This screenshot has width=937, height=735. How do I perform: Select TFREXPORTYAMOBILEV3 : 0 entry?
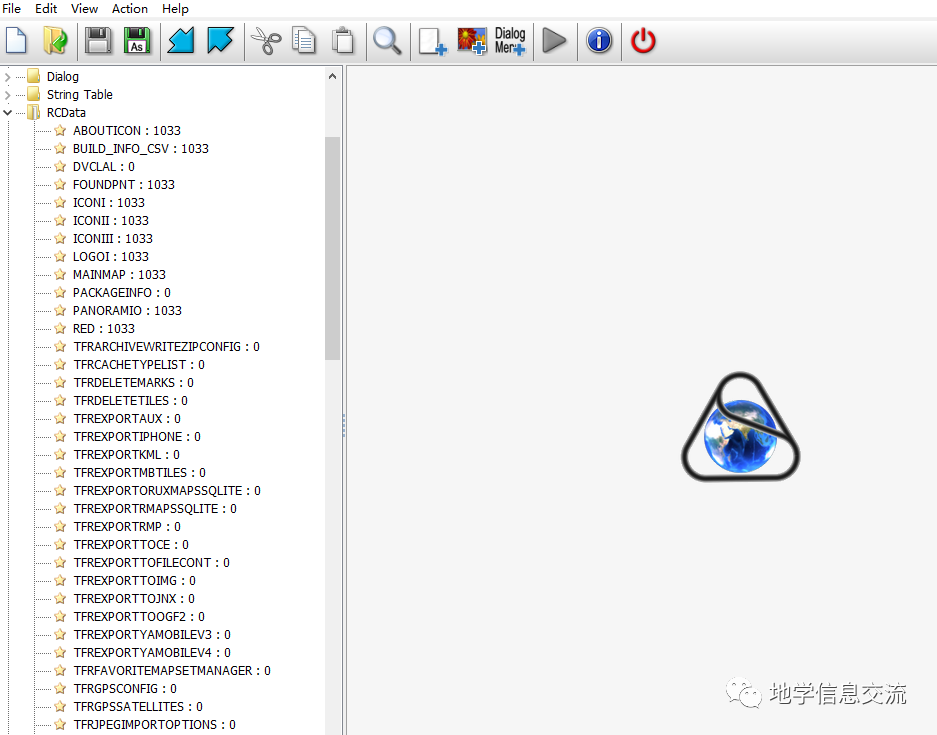tap(152, 635)
